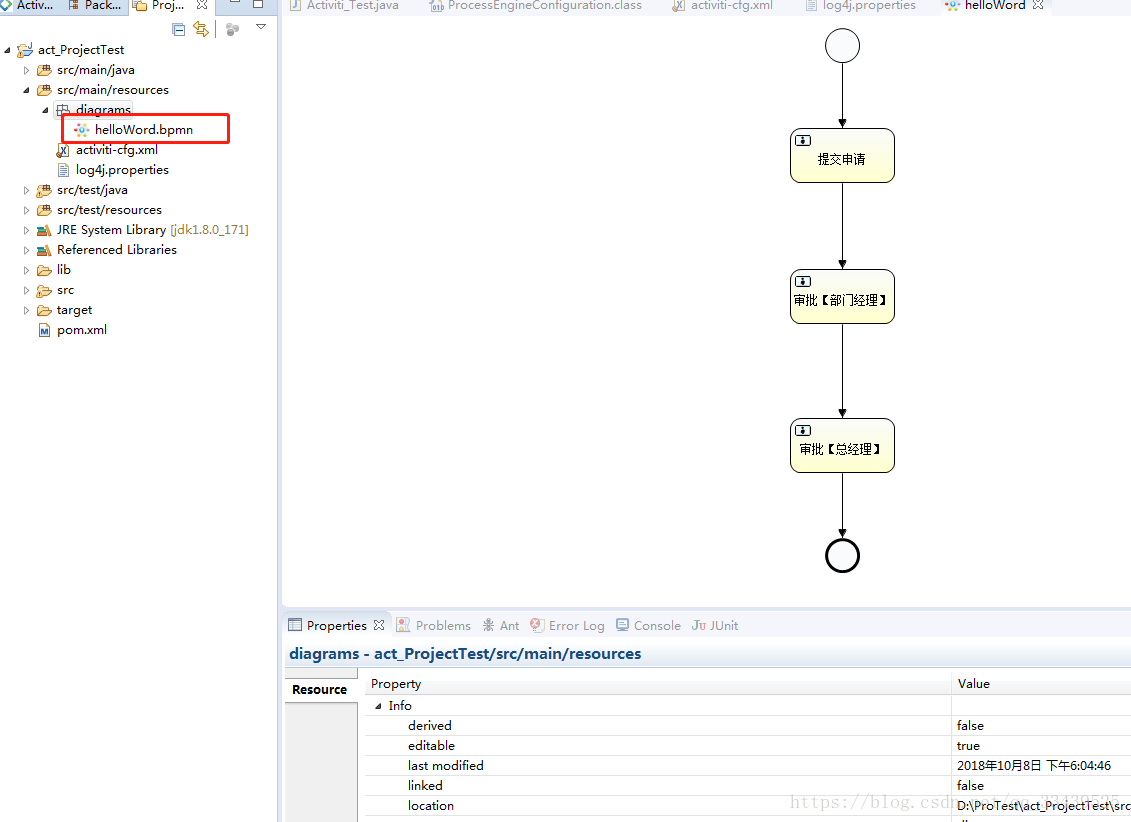The width and height of the screenshot is (1131, 822).
Task: Switch to the Activ... view tab
Action: coord(27,6)
